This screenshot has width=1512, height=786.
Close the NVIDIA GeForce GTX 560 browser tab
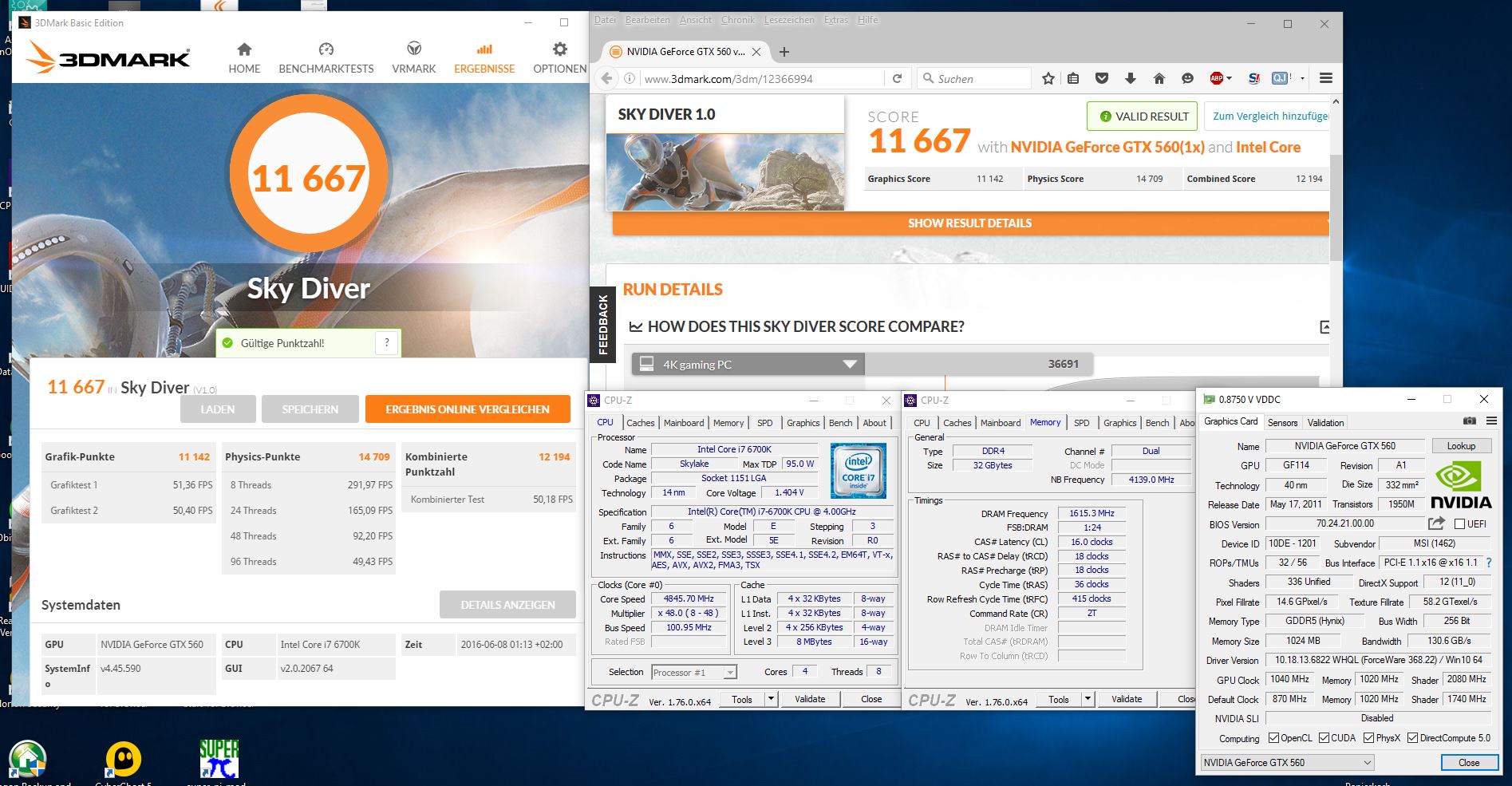point(756,52)
